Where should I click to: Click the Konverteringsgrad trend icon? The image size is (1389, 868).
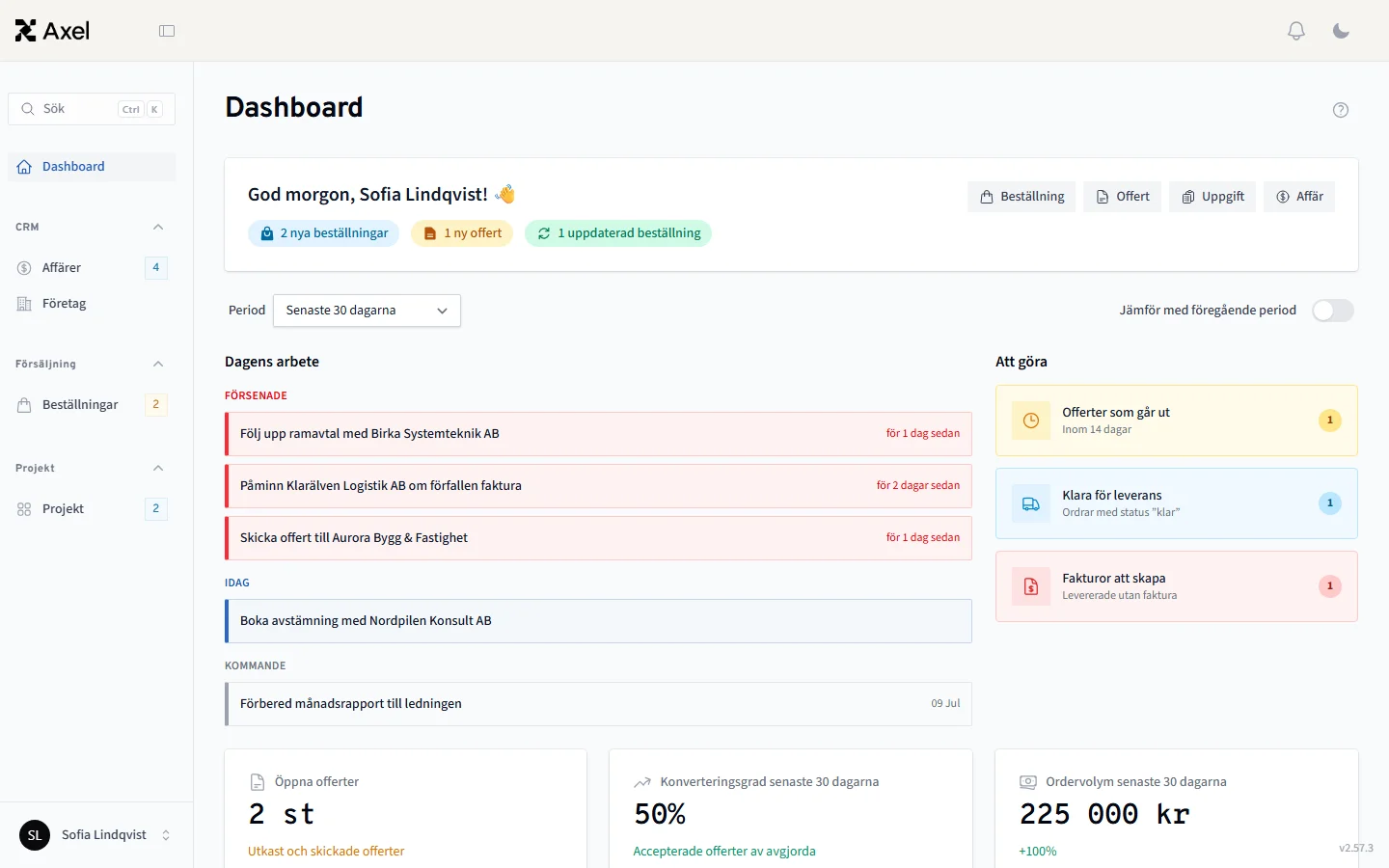pyautogui.click(x=642, y=782)
